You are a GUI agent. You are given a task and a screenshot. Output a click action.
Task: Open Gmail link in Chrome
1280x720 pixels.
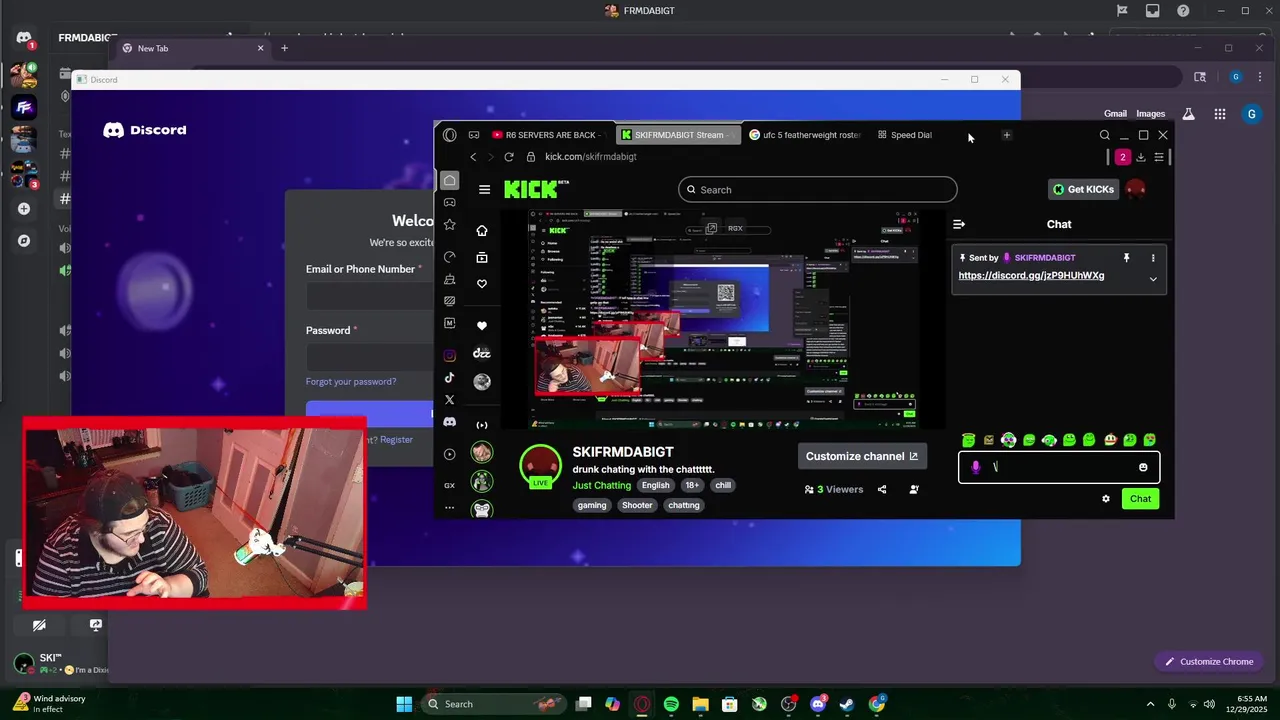point(1115,114)
